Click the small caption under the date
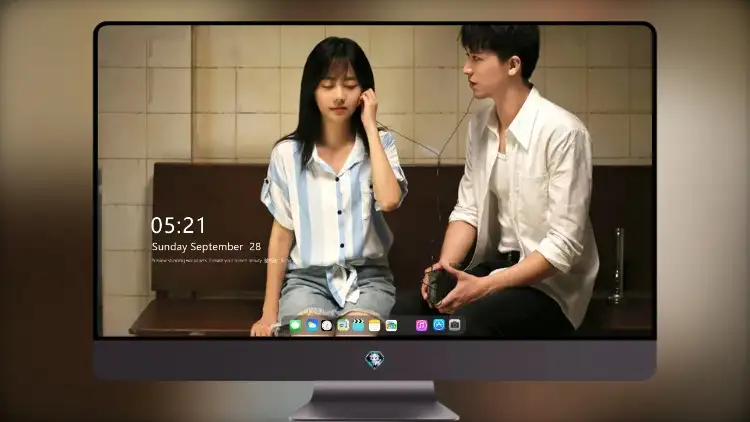This screenshot has height=422, width=750. [221, 261]
